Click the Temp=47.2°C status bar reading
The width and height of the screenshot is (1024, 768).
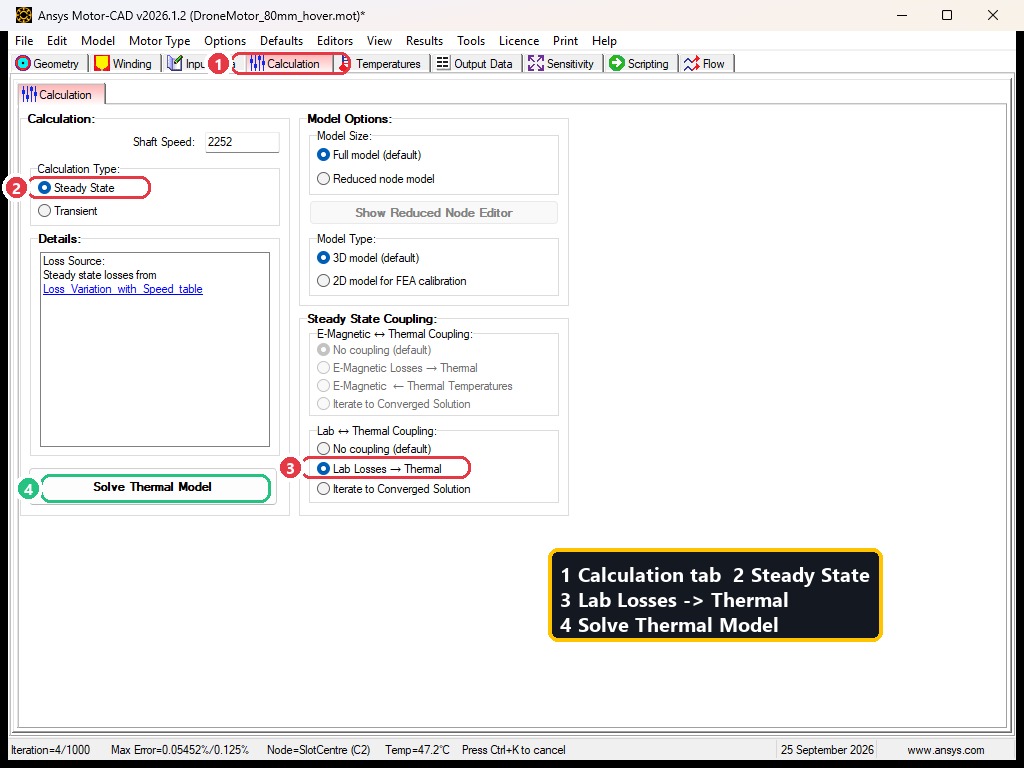pyautogui.click(x=417, y=750)
